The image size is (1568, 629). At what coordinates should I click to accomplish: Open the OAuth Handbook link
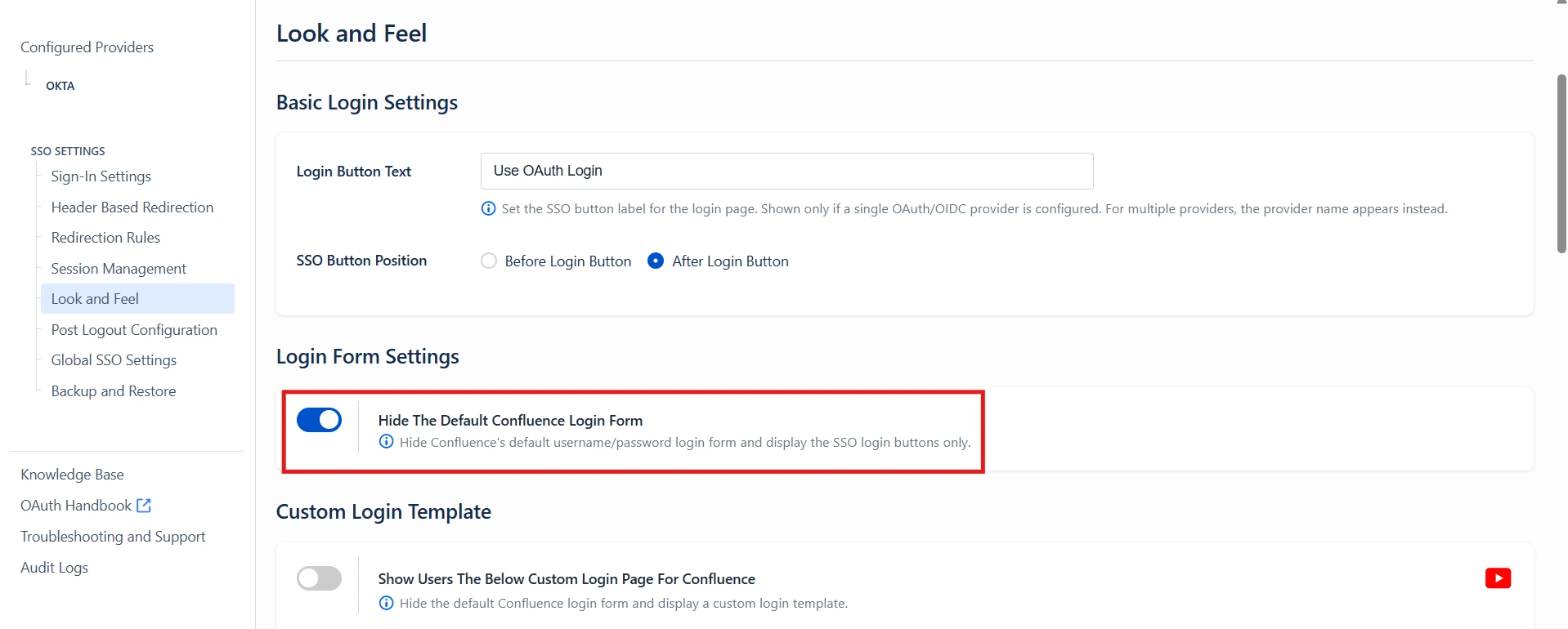pyautogui.click(x=76, y=506)
